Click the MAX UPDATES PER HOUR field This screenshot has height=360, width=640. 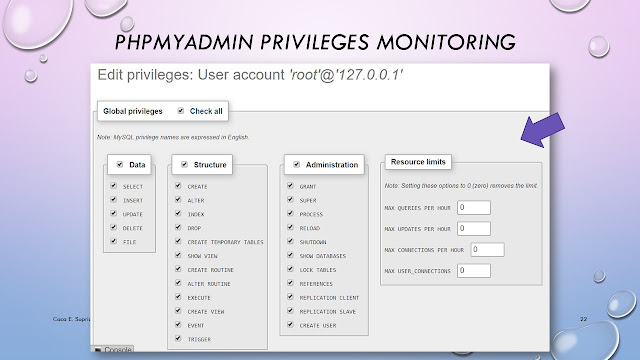coord(474,229)
